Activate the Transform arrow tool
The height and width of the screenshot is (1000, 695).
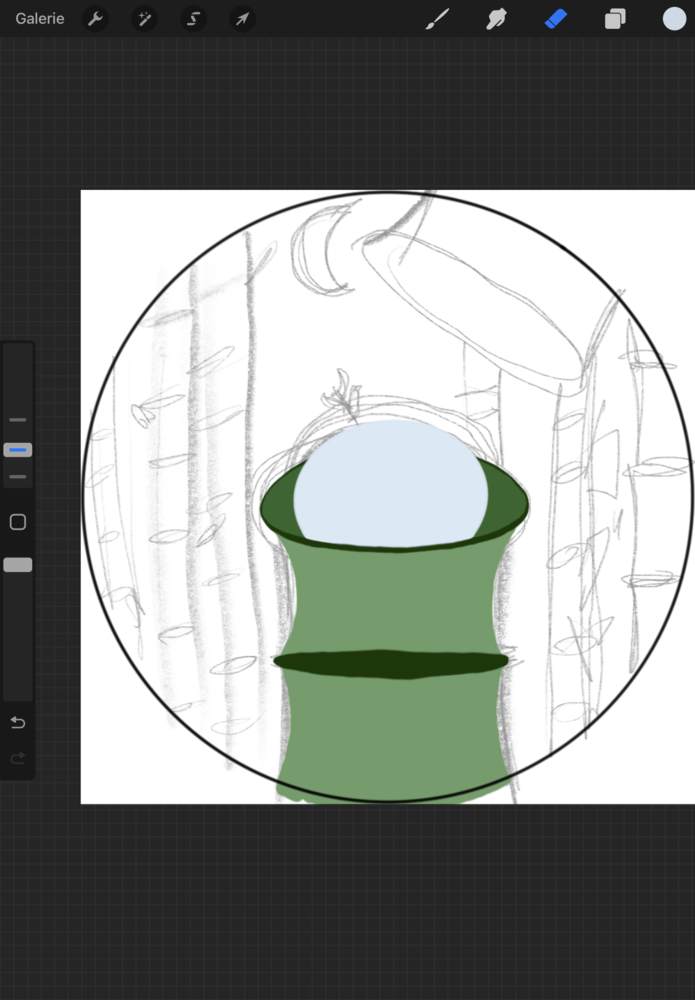[x=242, y=19]
